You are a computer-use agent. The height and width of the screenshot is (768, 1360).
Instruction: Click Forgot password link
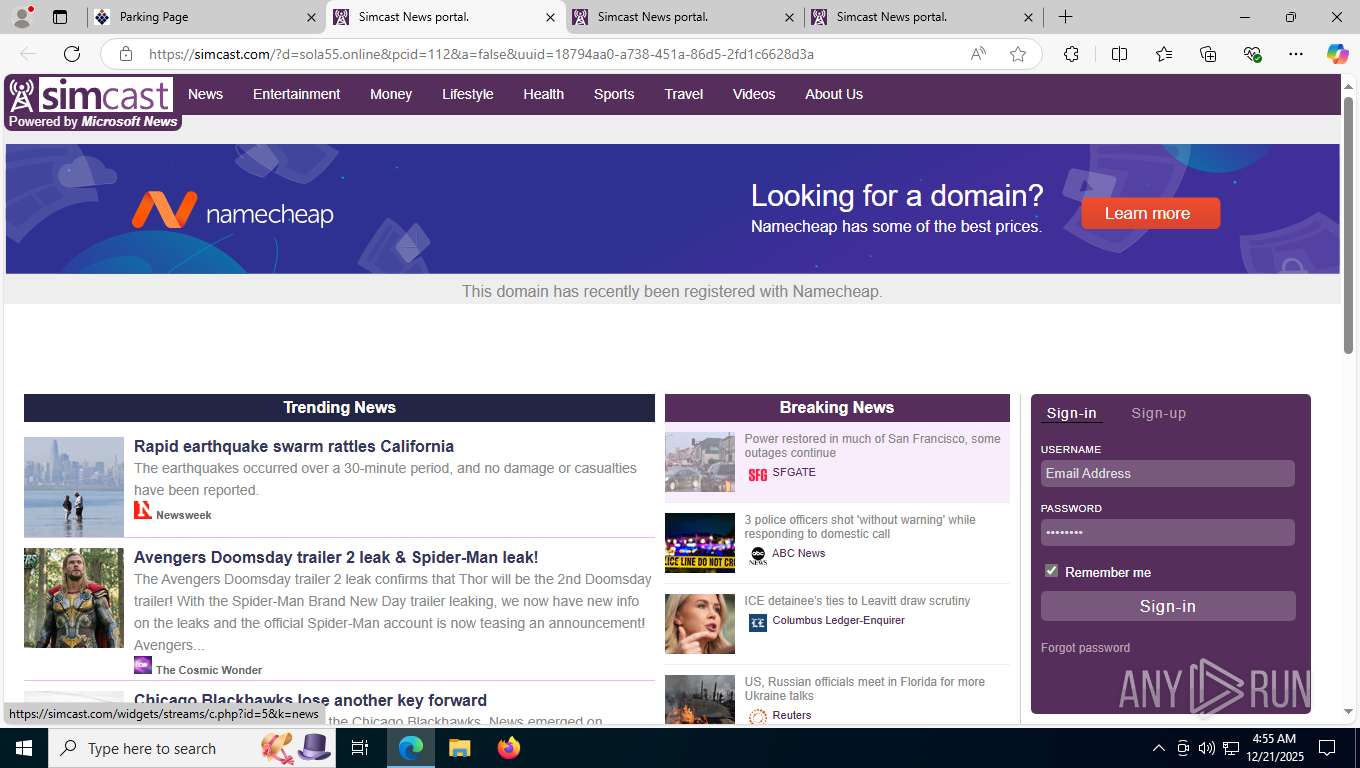(x=1085, y=648)
